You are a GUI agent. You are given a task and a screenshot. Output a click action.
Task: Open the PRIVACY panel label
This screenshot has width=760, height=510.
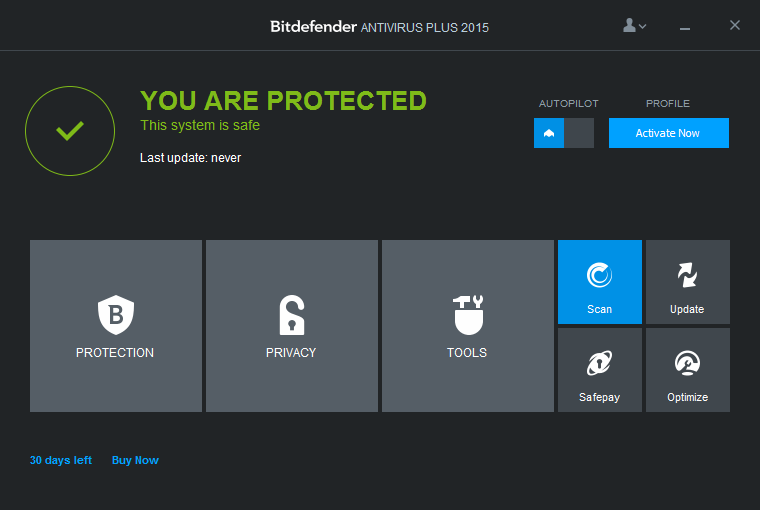tap(291, 352)
